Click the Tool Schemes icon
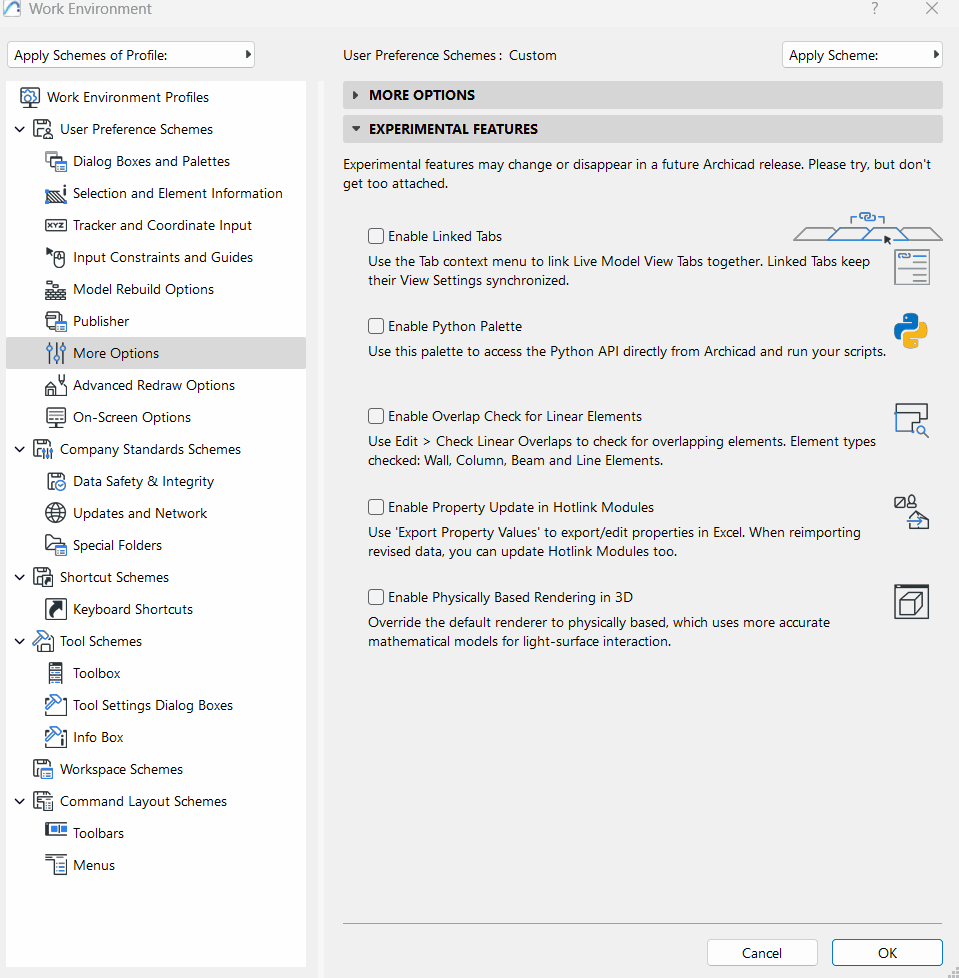Screen dimensions: 959x978 [x=43, y=641]
